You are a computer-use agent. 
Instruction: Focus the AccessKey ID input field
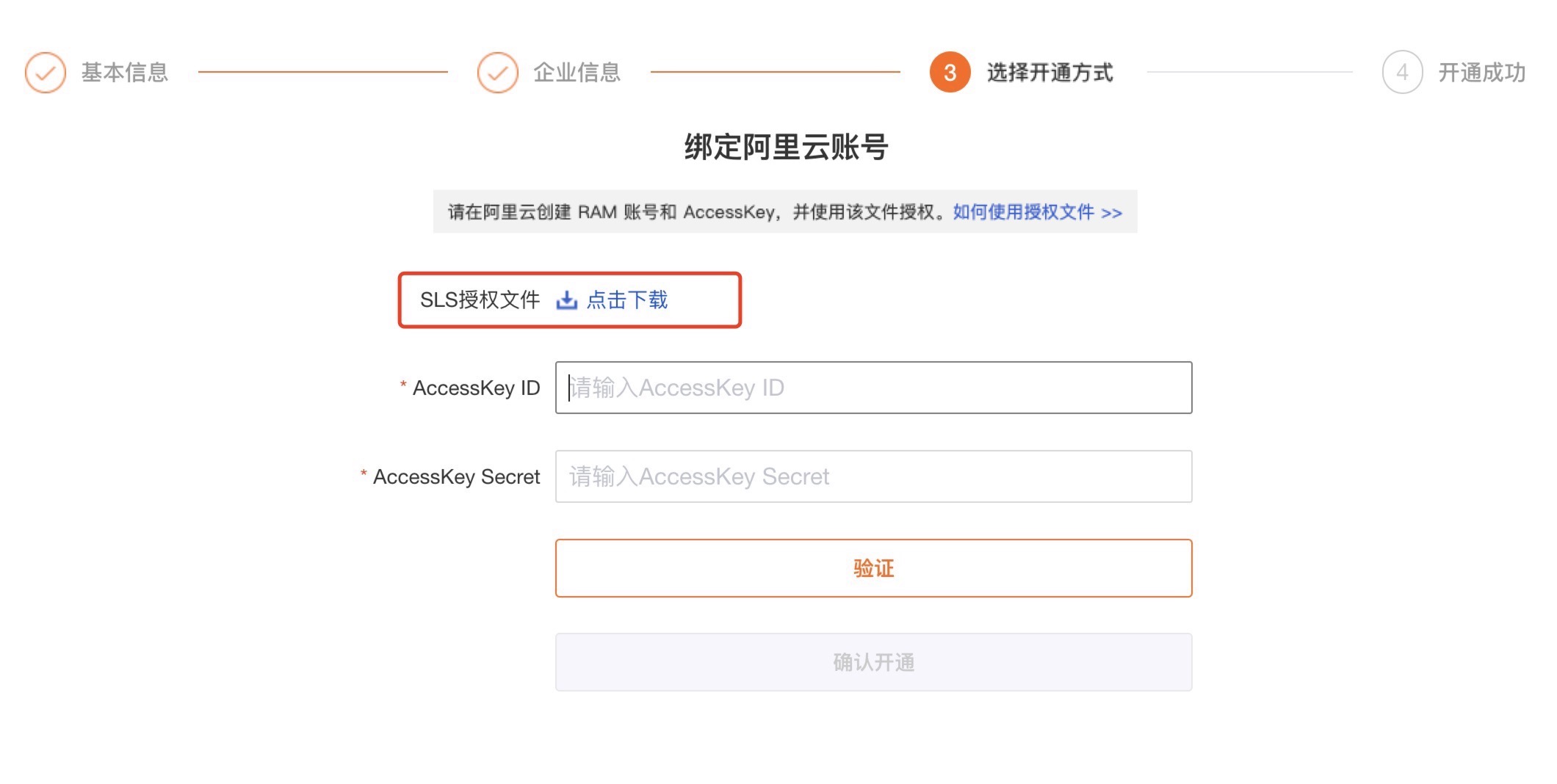874,388
